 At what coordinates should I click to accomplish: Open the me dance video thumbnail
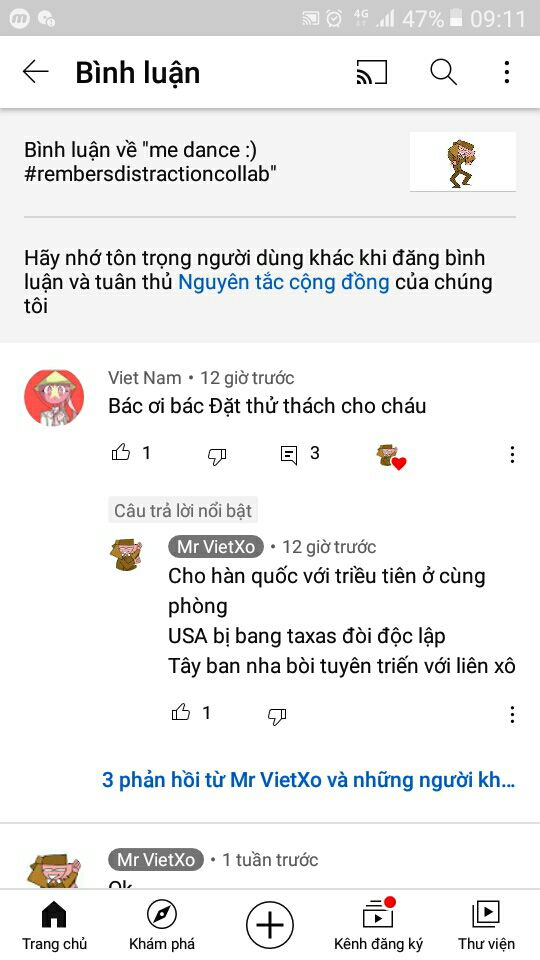[x=463, y=162]
